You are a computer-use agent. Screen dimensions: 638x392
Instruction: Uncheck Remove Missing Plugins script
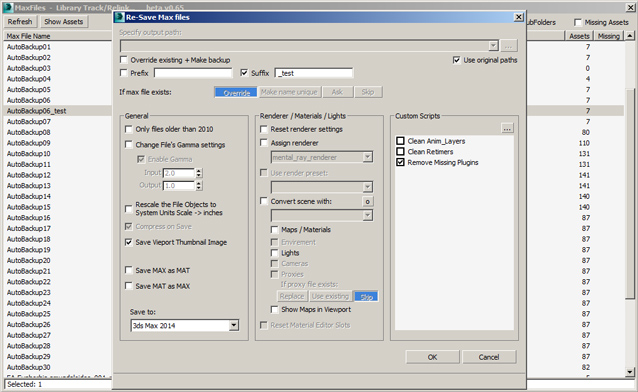tap(400, 162)
